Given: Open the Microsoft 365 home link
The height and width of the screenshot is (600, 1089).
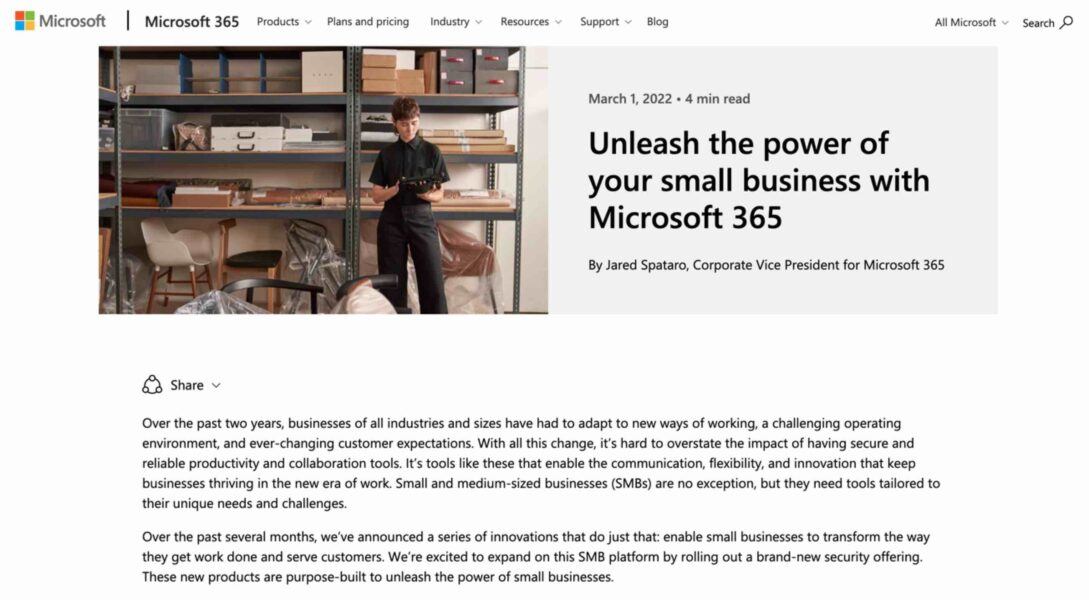Looking at the screenshot, I should click(192, 21).
